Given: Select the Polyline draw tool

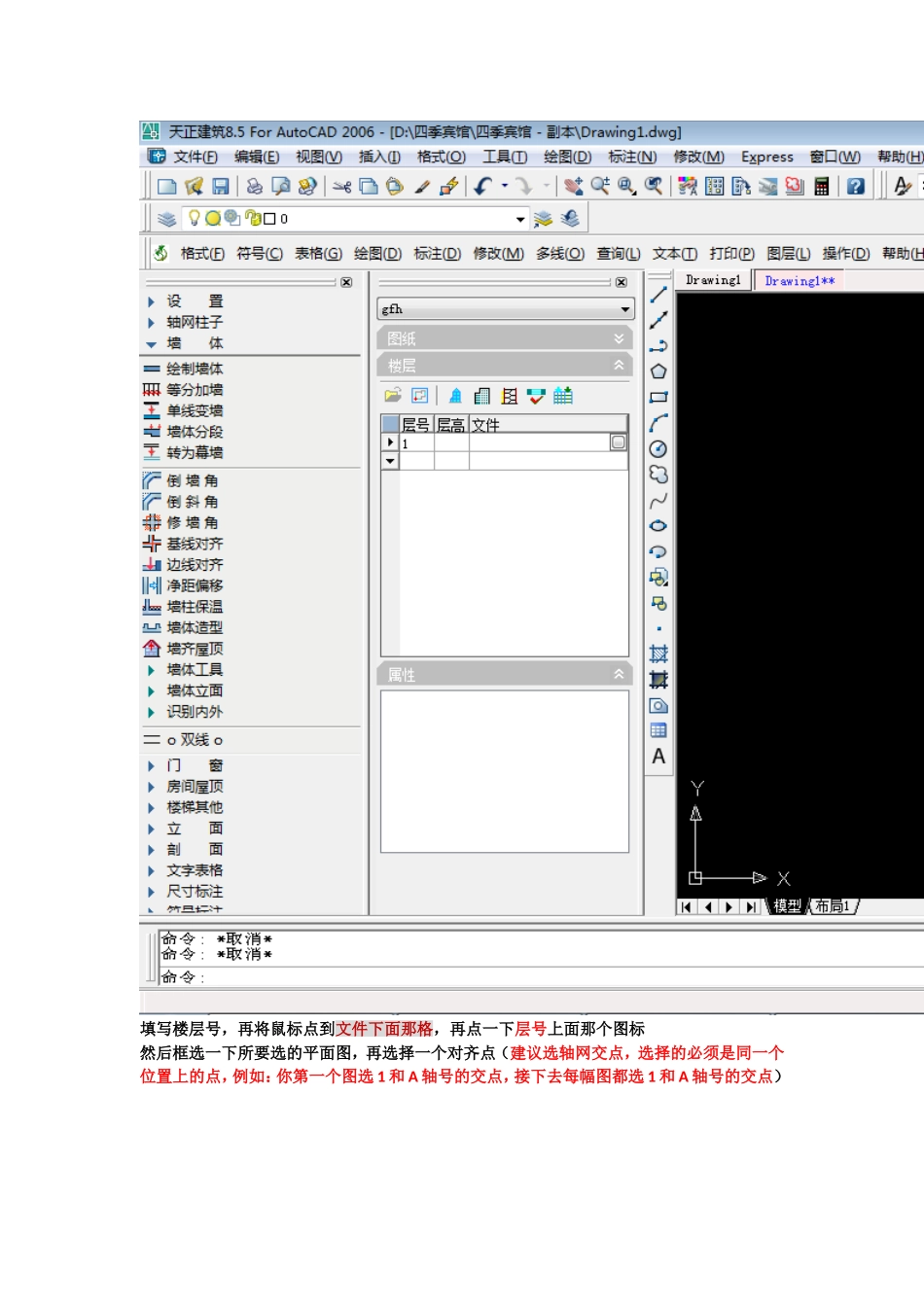Looking at the screenshot, I should pyautogui.click(x=658, y=345).
